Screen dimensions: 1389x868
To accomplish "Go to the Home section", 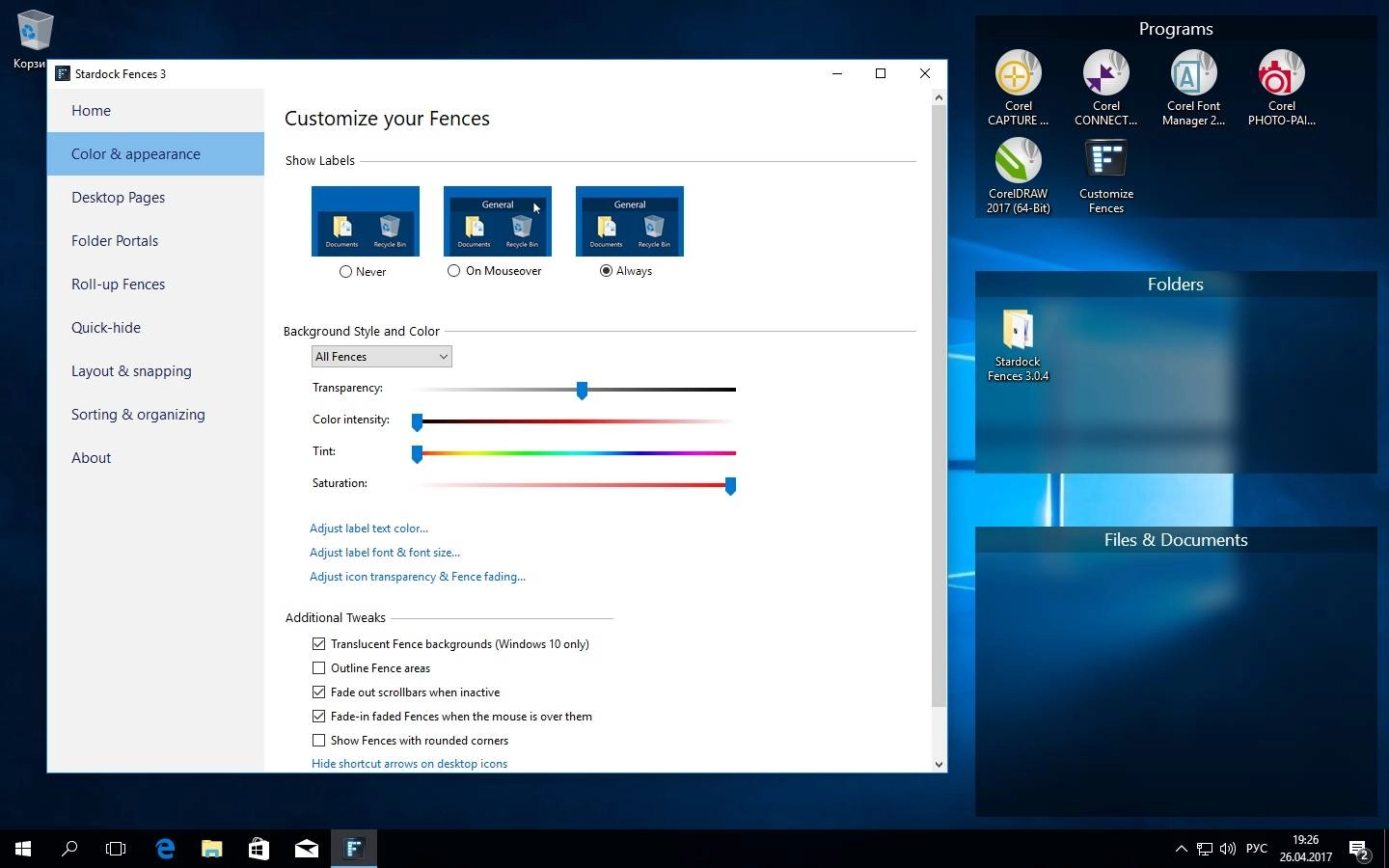I will pos(155,111).
